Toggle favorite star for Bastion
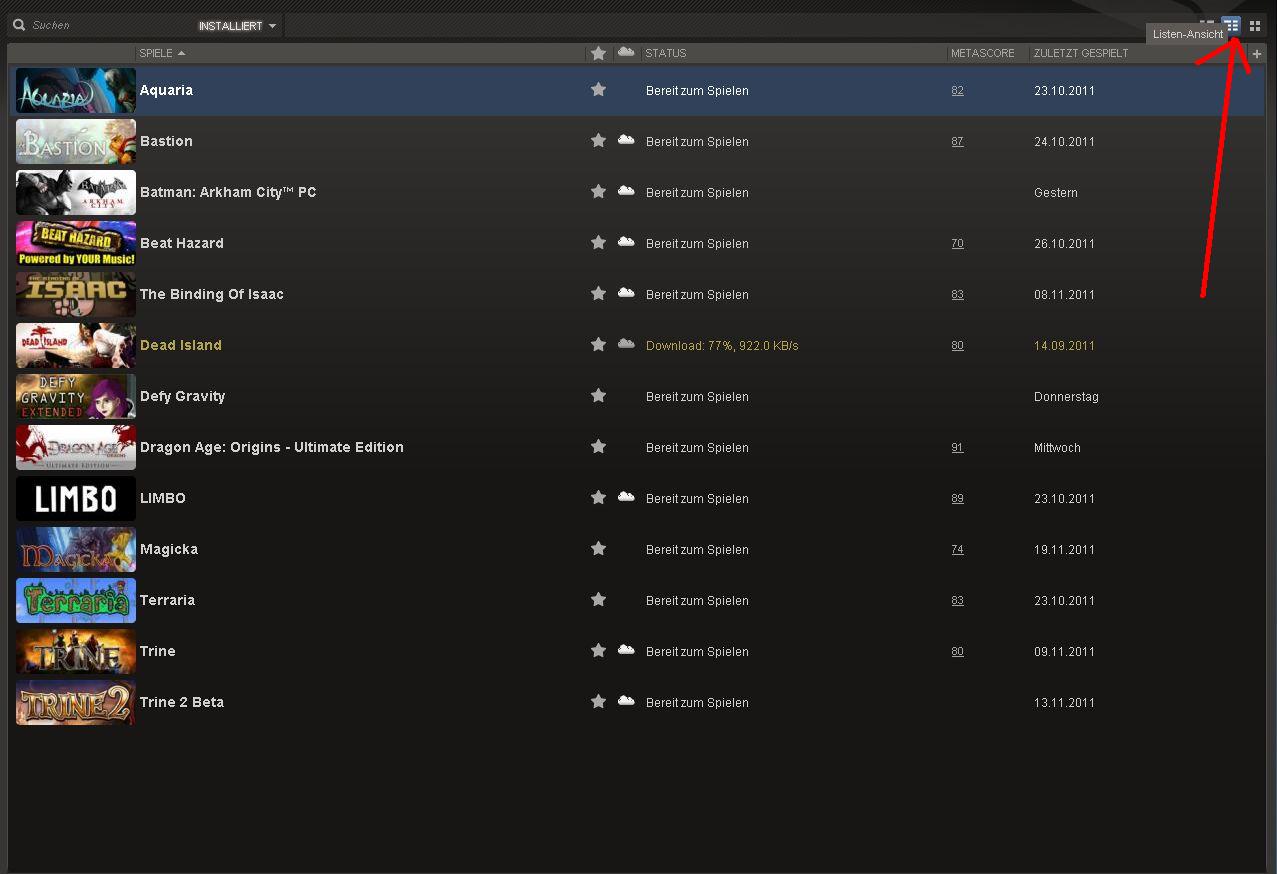Image resolution: width=1277 pixels, height=874 pixels. click(x=598, y=141)
